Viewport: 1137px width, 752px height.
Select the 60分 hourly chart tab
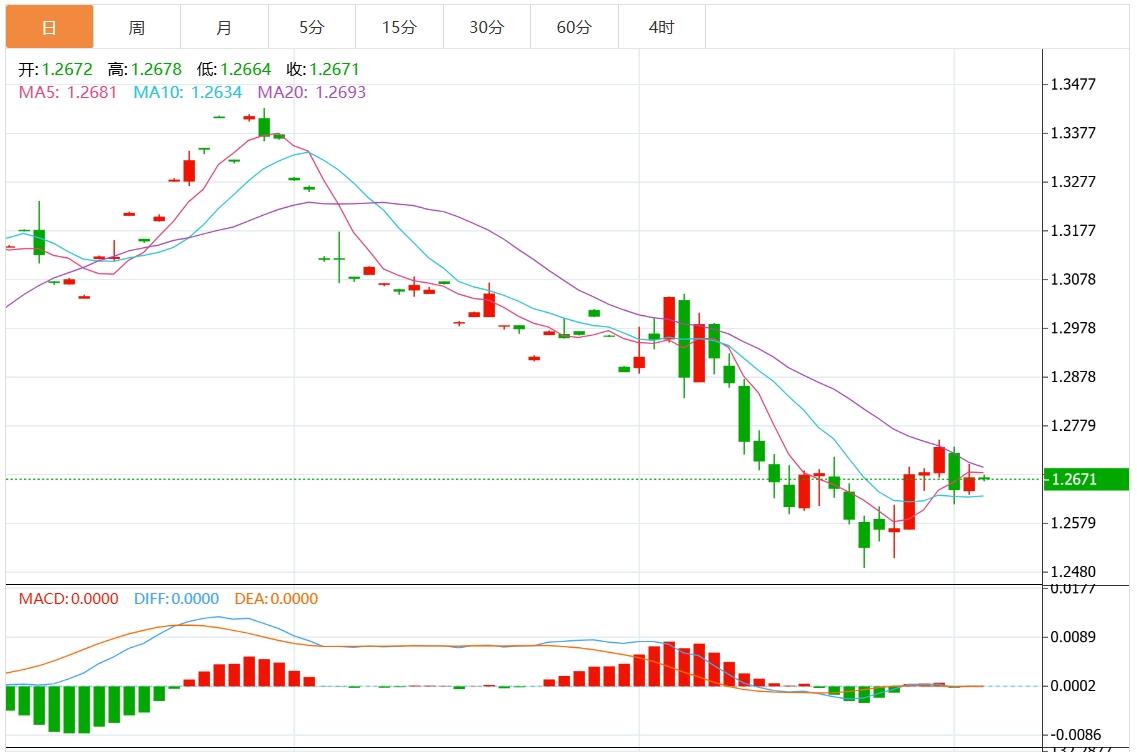[x=574, y=27]
